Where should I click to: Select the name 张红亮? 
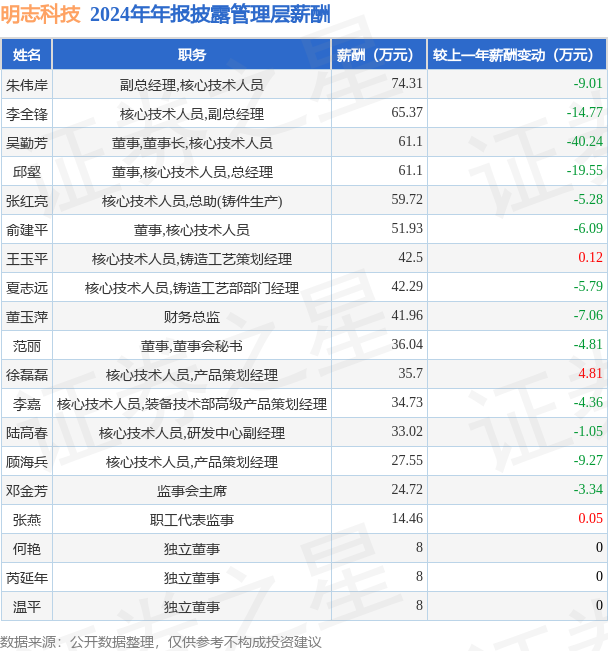(x=27, y=201)
